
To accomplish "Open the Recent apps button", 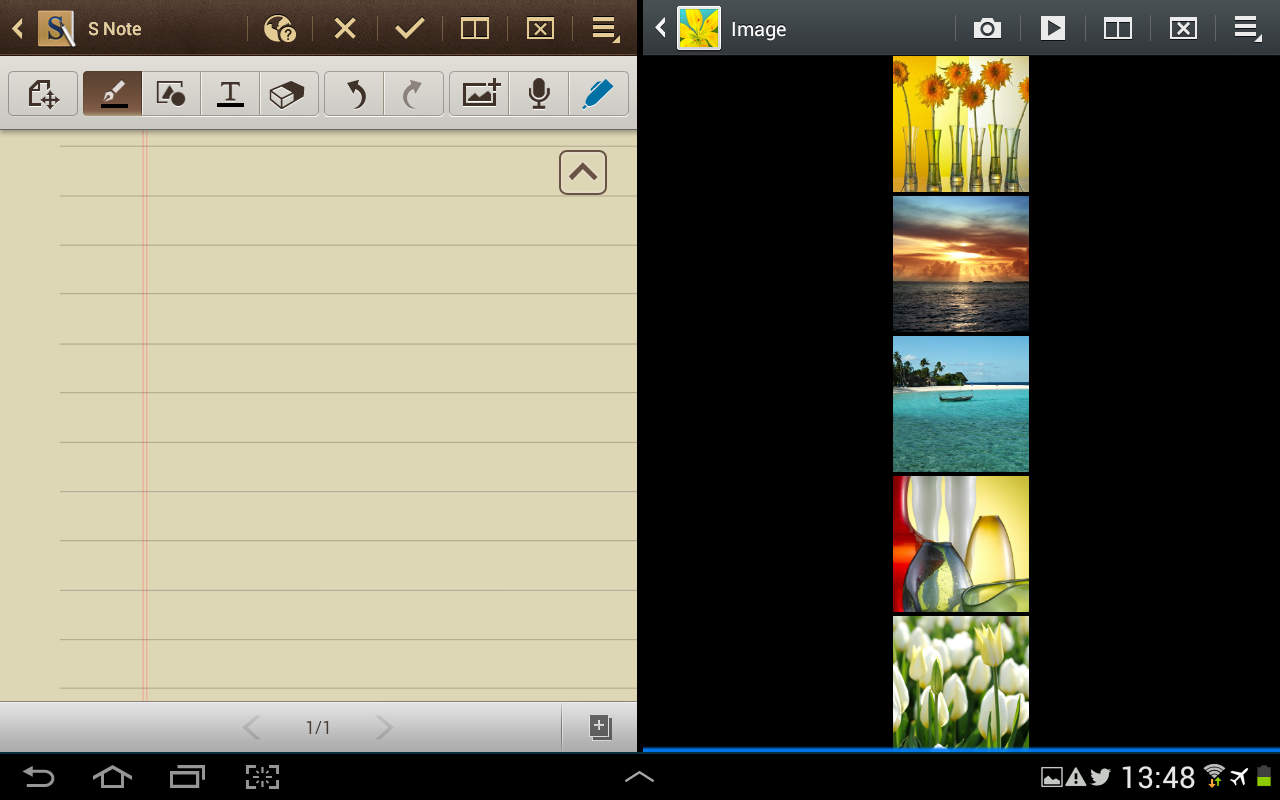I will (187, 776).
